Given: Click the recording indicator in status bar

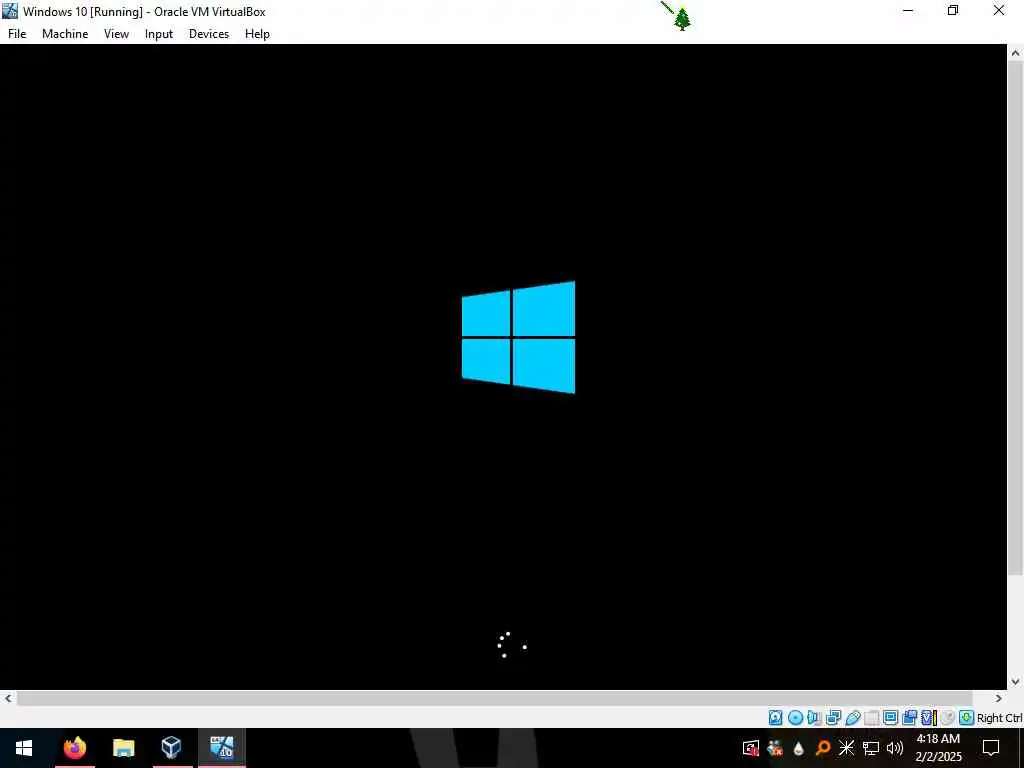Looking at the screenshot, I should tap(909, 718).
